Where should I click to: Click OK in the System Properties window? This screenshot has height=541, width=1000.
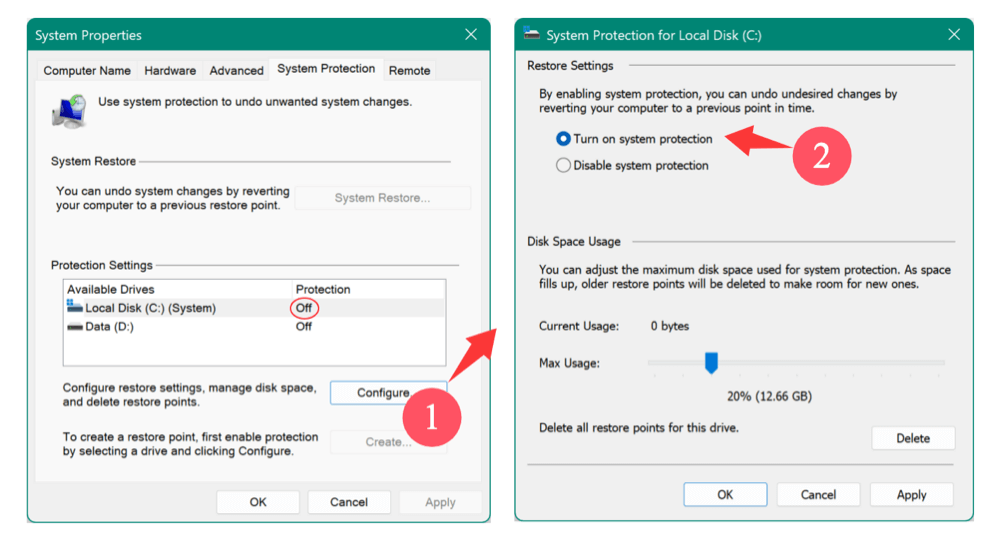(258, 502)
